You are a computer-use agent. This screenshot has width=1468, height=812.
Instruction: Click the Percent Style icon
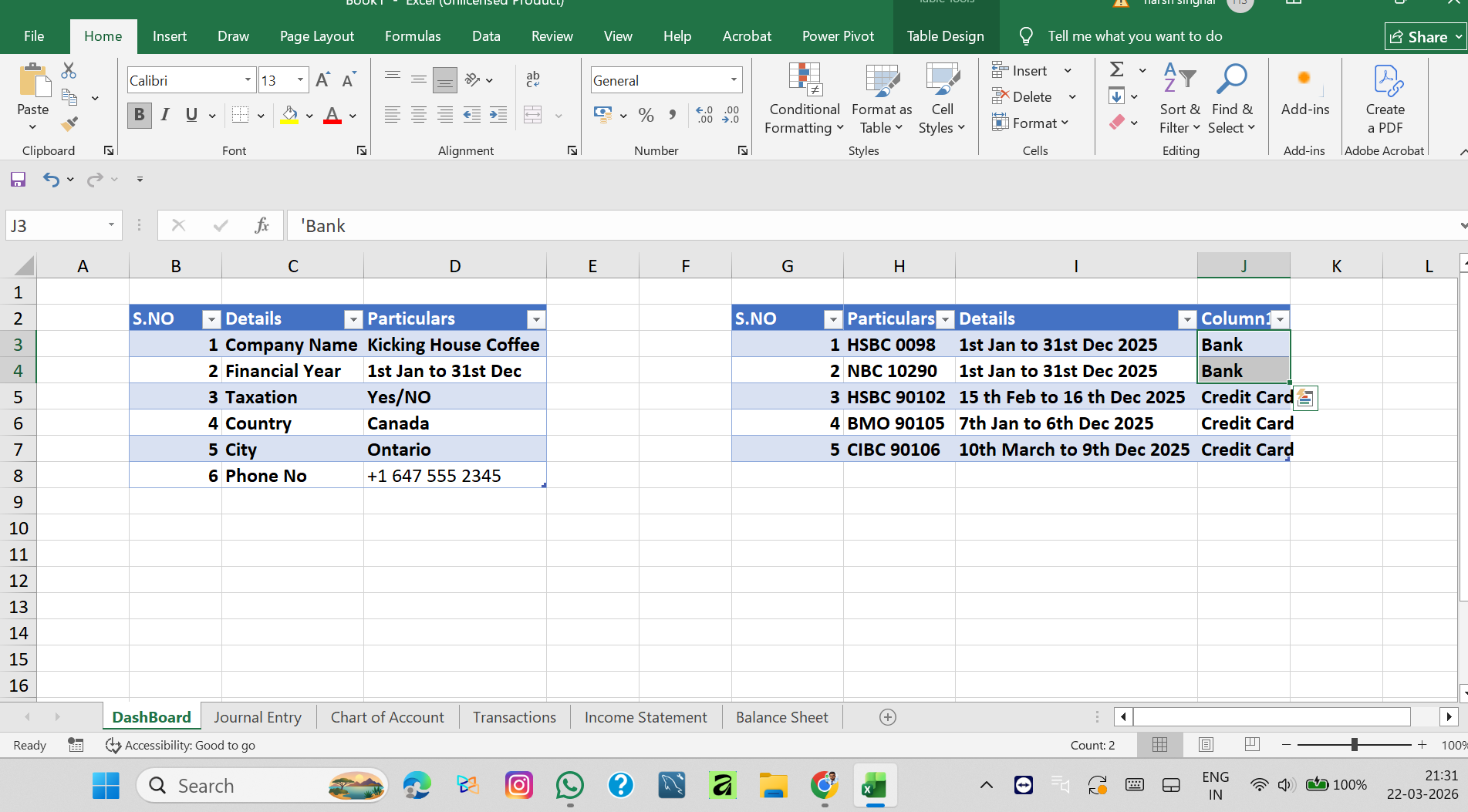(646, 116)
